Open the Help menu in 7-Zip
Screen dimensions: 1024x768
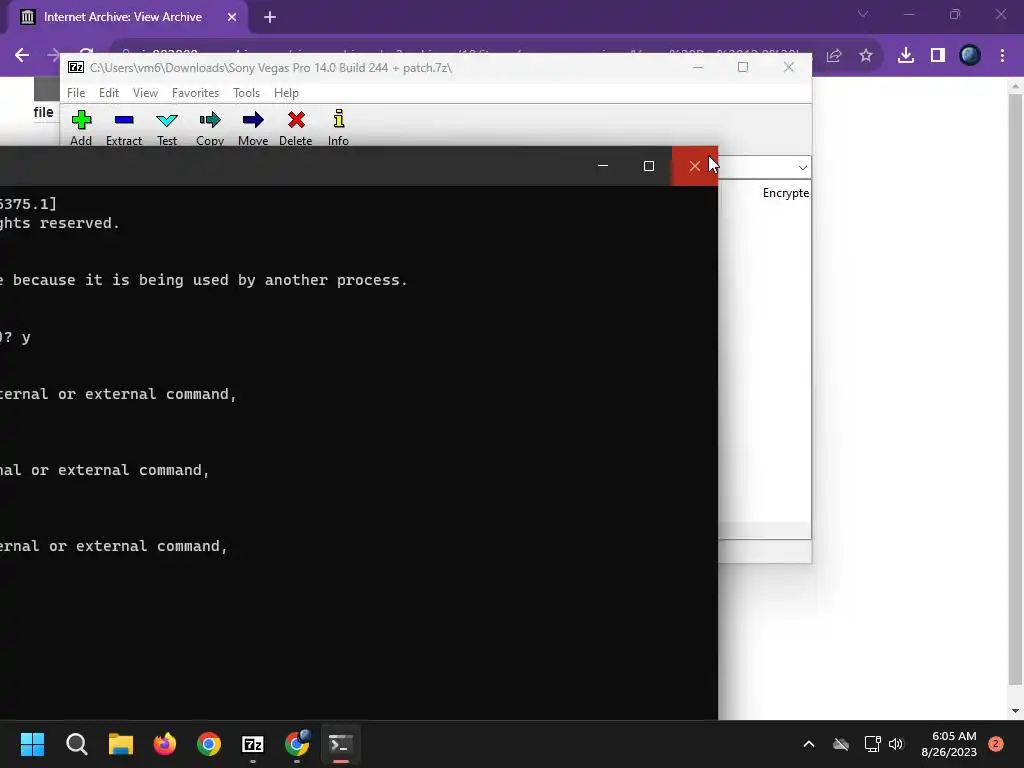(x=286, y=93)
